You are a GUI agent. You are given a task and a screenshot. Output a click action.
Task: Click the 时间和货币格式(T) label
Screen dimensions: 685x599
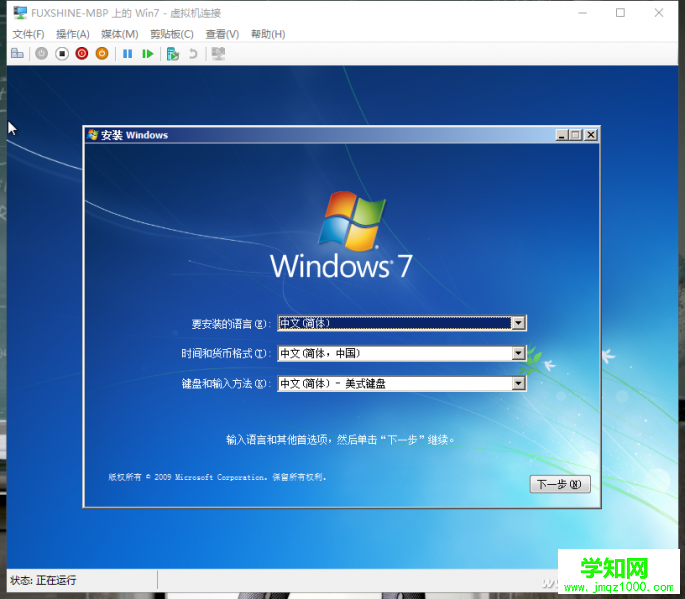pyautogui.click(x=224, y=353)
